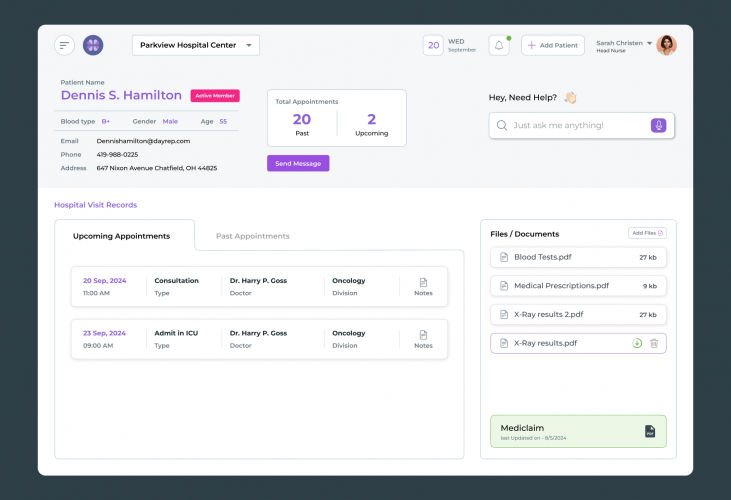Viewport: 731px width, 500px height.
Task: Expand the Sarah Christen profile menu arrow
Action: click(x=650, y=43)
